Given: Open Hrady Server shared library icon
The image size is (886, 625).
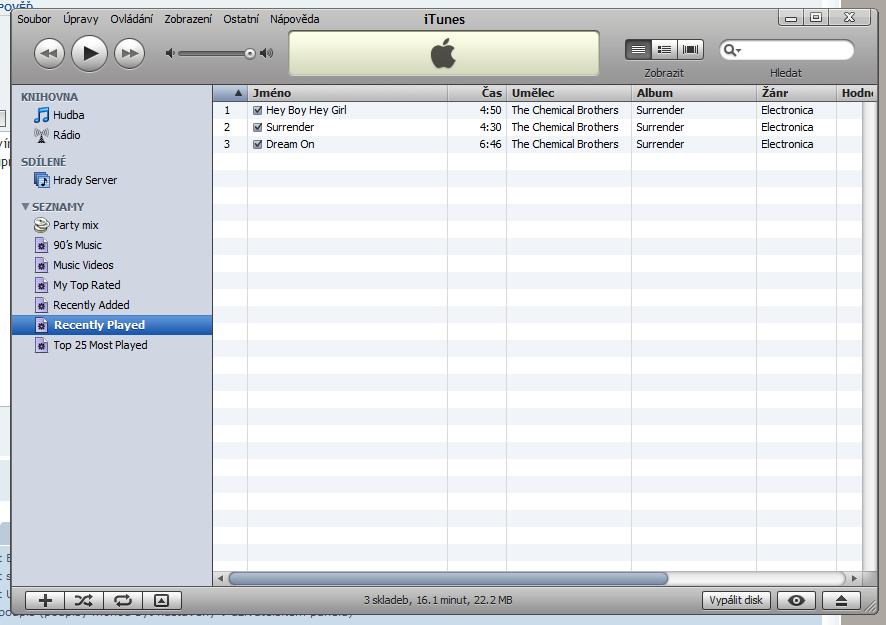Looking at the screenshot, I should [x=41, y=180].
